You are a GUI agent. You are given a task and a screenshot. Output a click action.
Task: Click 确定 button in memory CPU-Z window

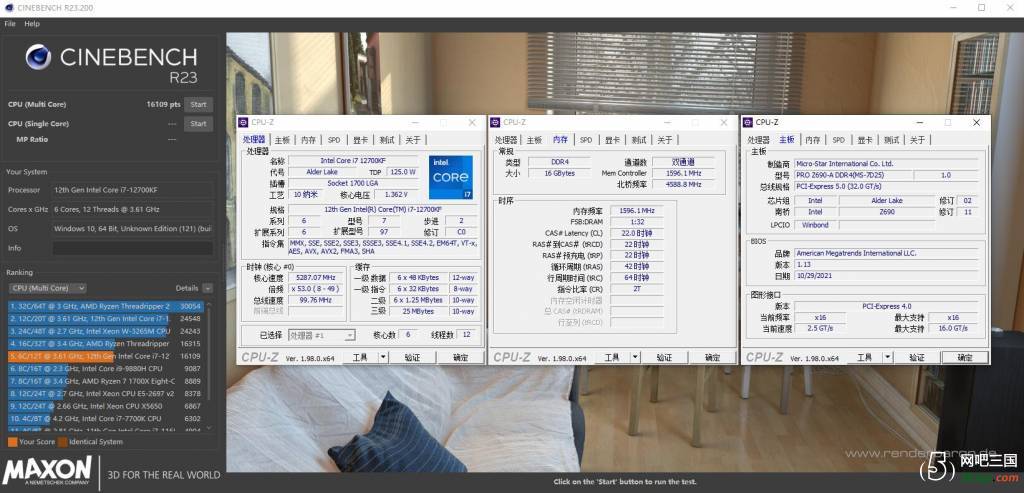tap(712, 357)
